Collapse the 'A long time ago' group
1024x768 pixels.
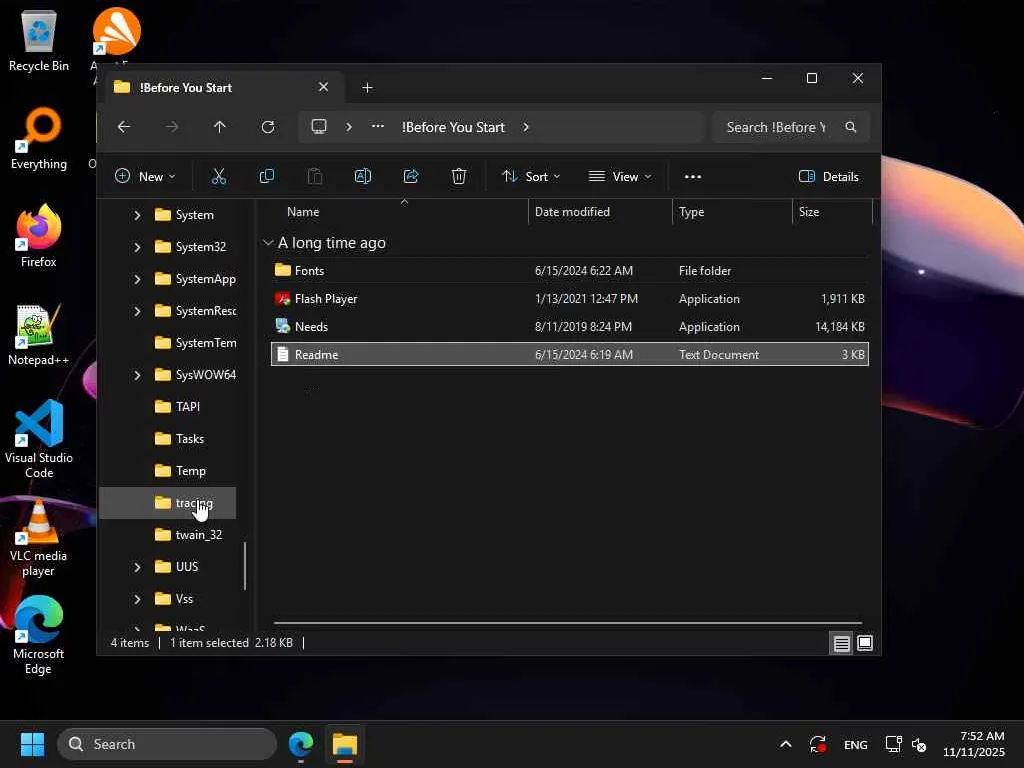(268, 243)
